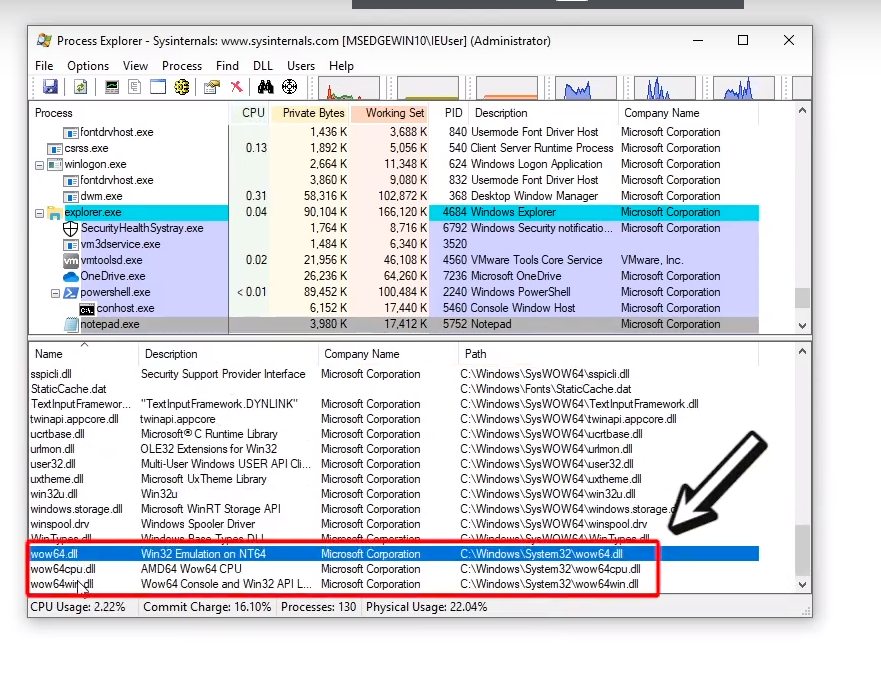Collapse the winlogon.exe process tree
The image size is (881, 676).
click(39, 165)
